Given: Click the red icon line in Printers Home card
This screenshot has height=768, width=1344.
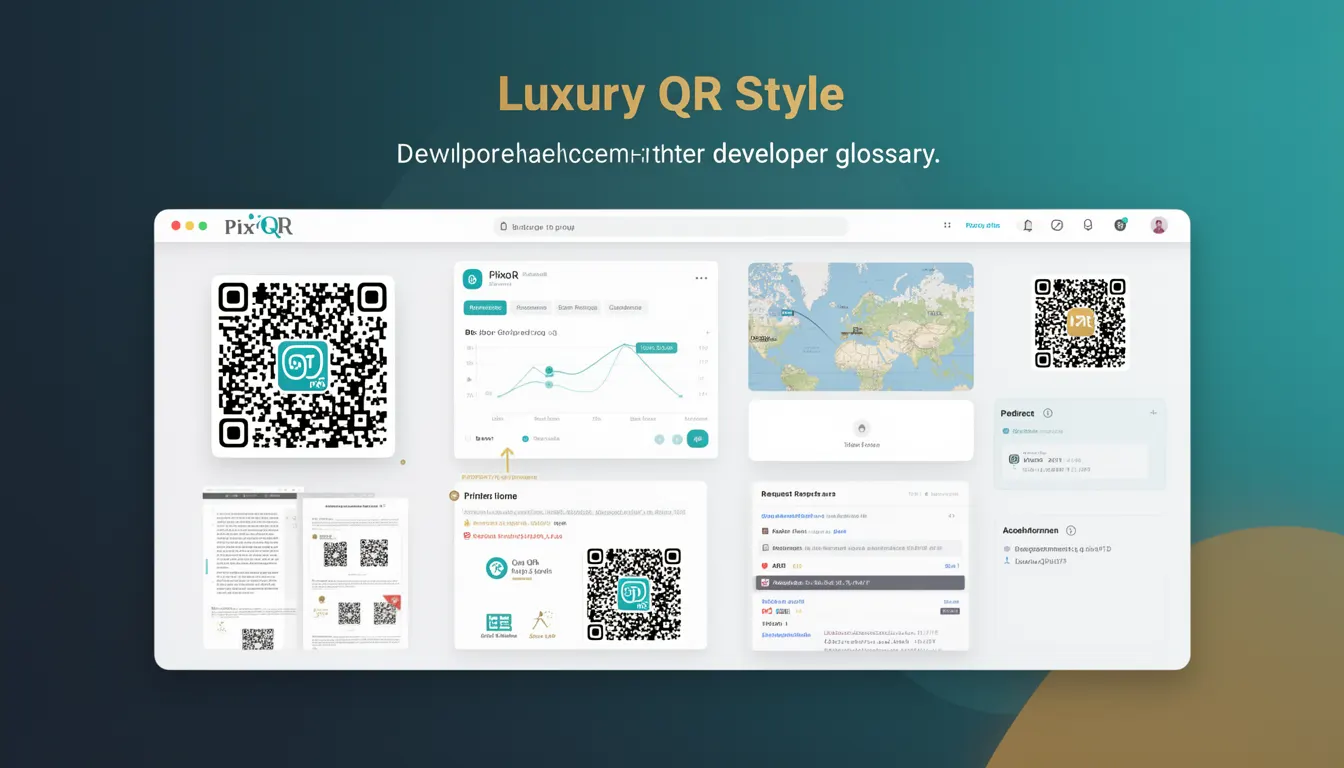Looking at the screenshot, I should (x=513, y=536).
